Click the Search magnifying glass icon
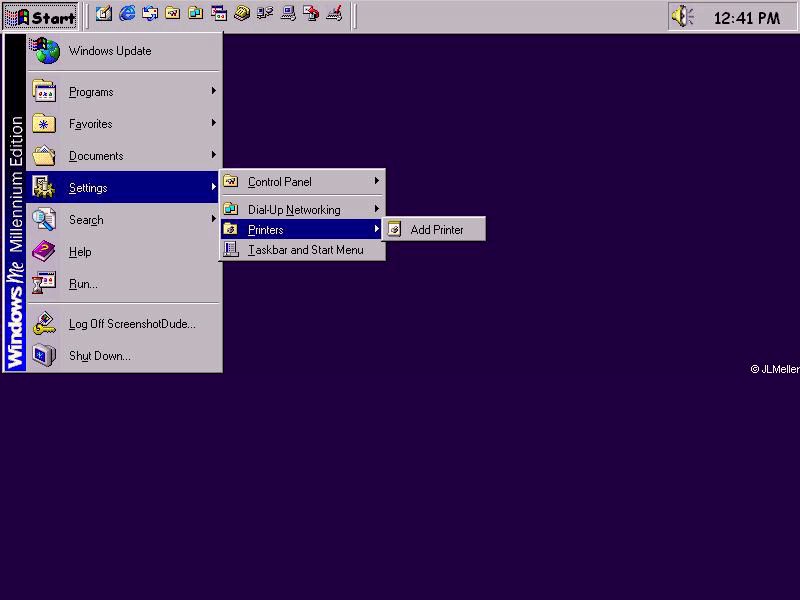 coord(44,219)
